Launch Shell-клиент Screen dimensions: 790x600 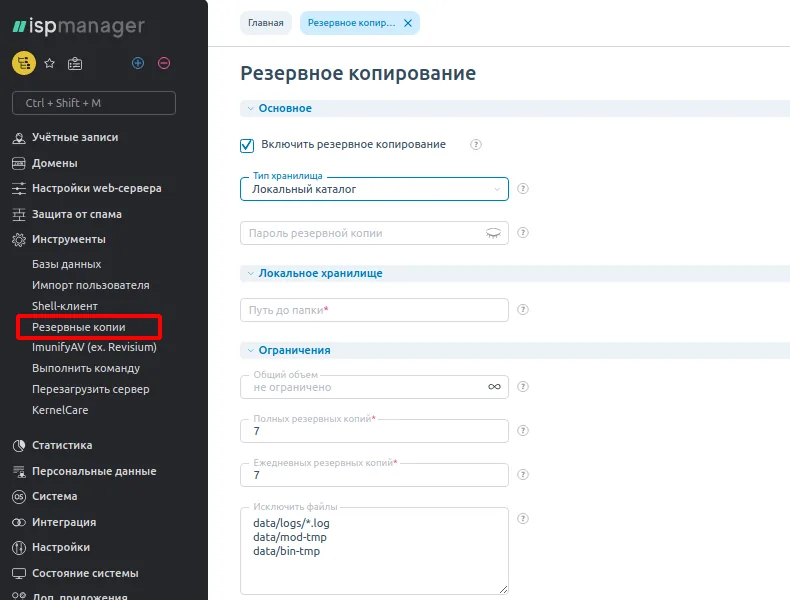(x=65, y=306)
